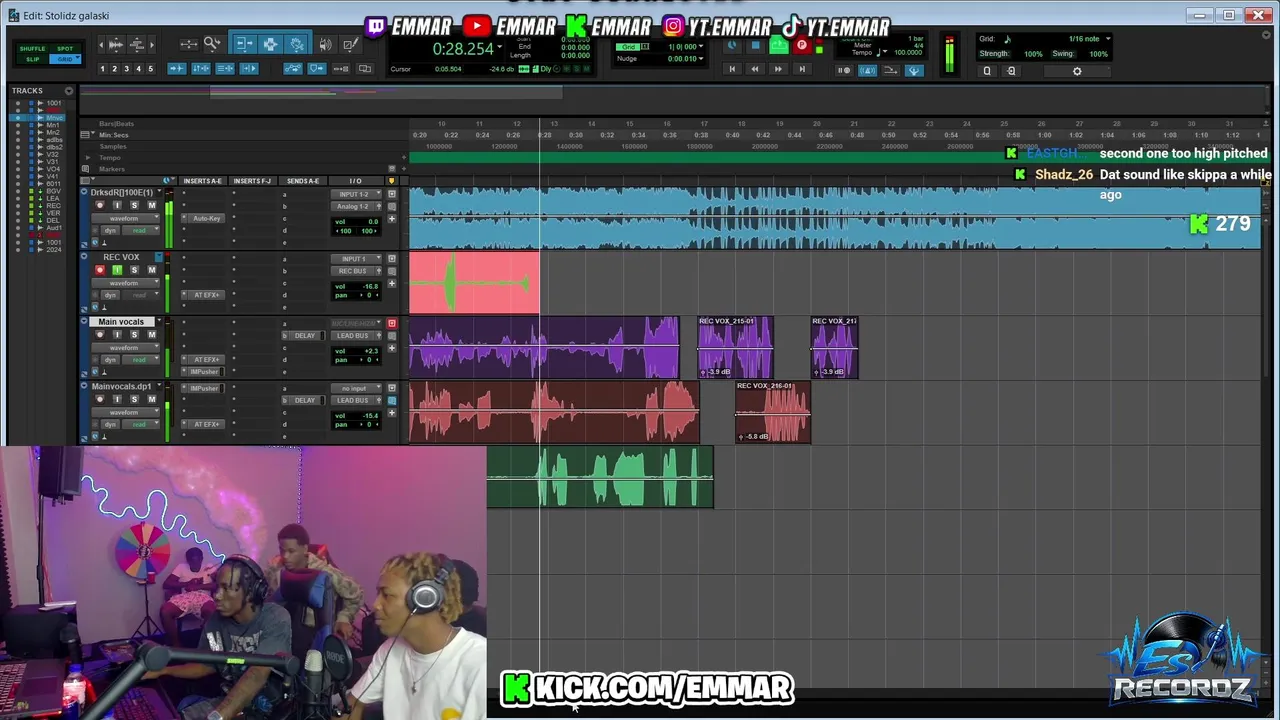The height and width of the screenshot is (720, 1280).
Task: Open AT EFX+ insert on REC VOX
Action: 207,295
